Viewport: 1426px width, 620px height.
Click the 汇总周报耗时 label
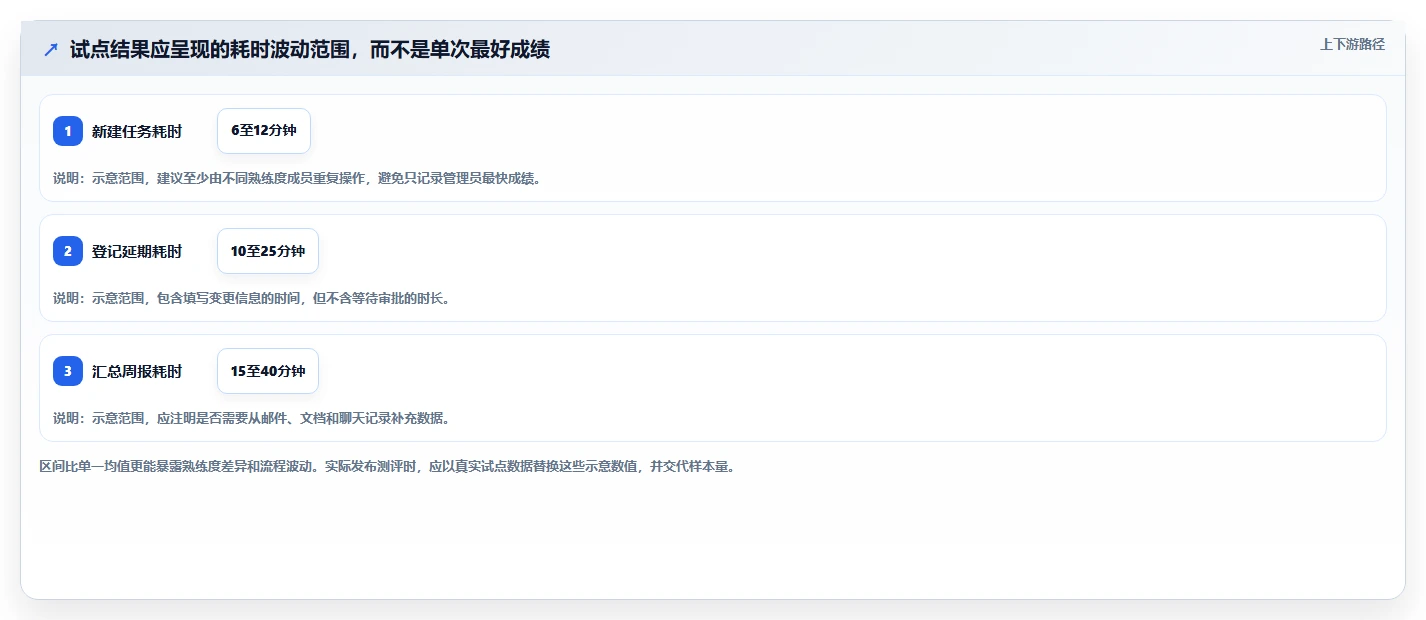(x=137, y=371)
